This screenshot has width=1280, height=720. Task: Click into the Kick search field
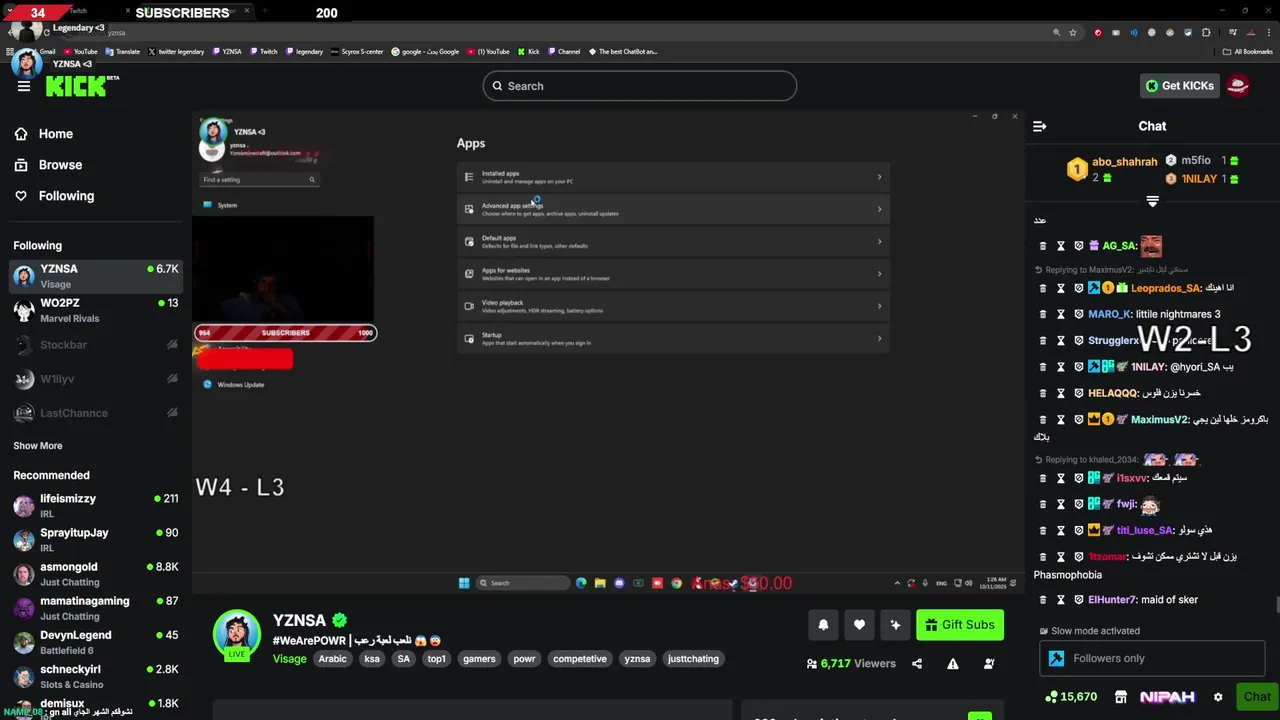point(640,86)
